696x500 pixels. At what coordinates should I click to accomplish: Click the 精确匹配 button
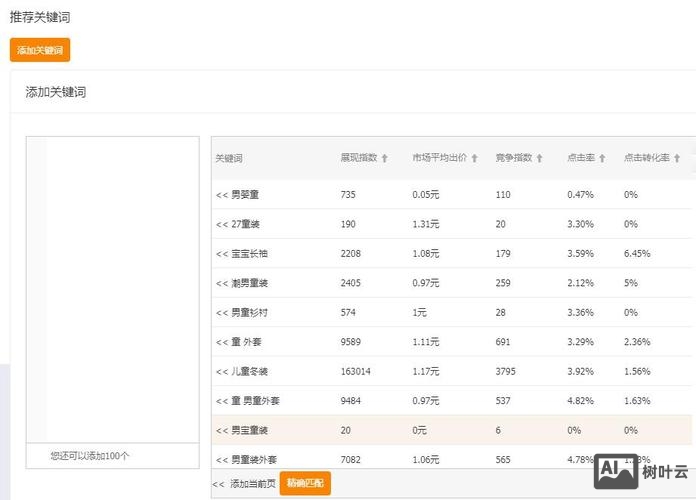click(x=305, y=483)
